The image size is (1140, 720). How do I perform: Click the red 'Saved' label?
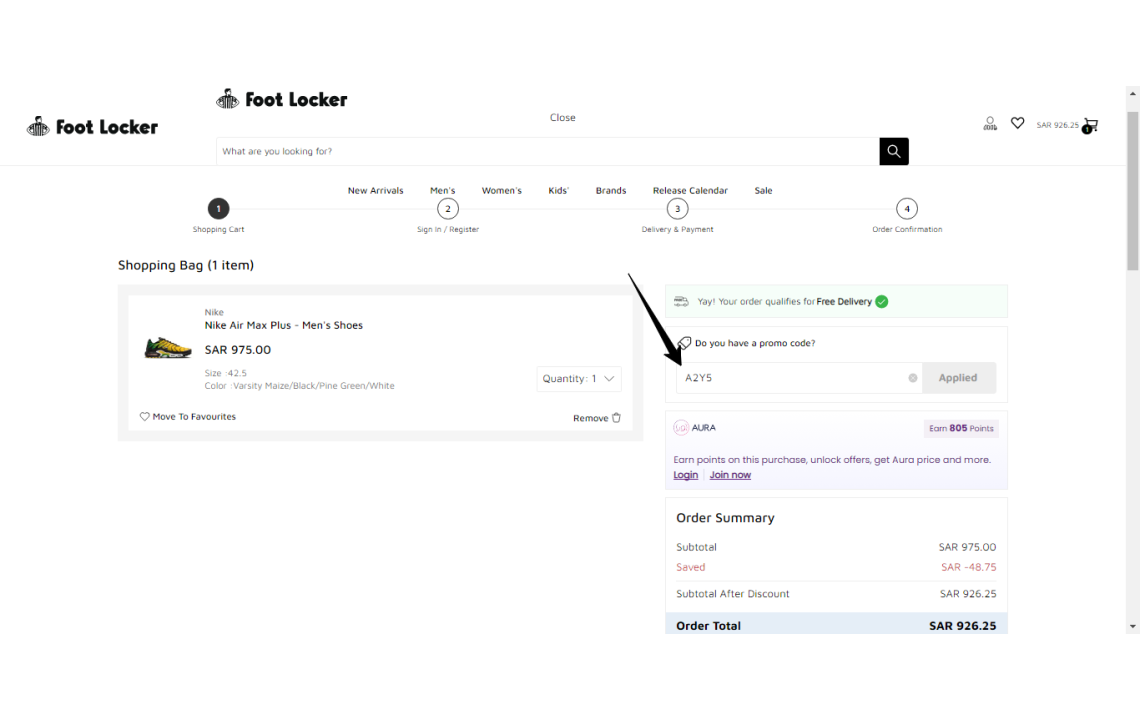[x=691, y=567]
